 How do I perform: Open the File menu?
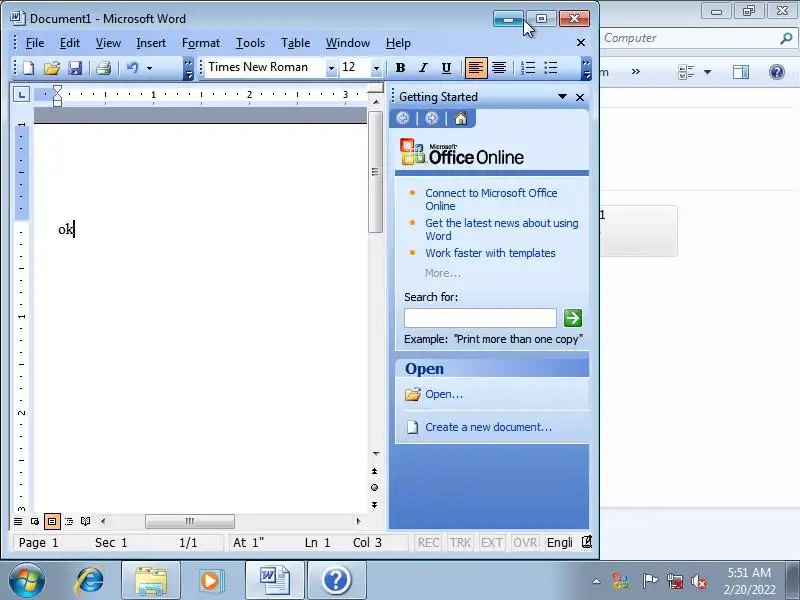click(35, 43)
